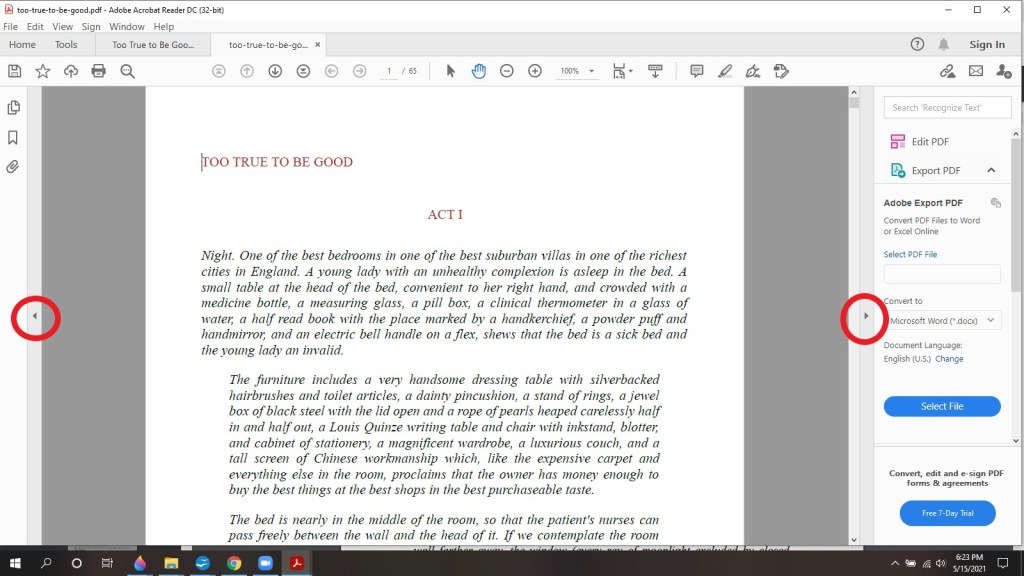Image resolution: width=1024 pixels, height=576 pixels.
Task: Expand the Convert to Microsoft Word dropdown
Action: point(942,320)
